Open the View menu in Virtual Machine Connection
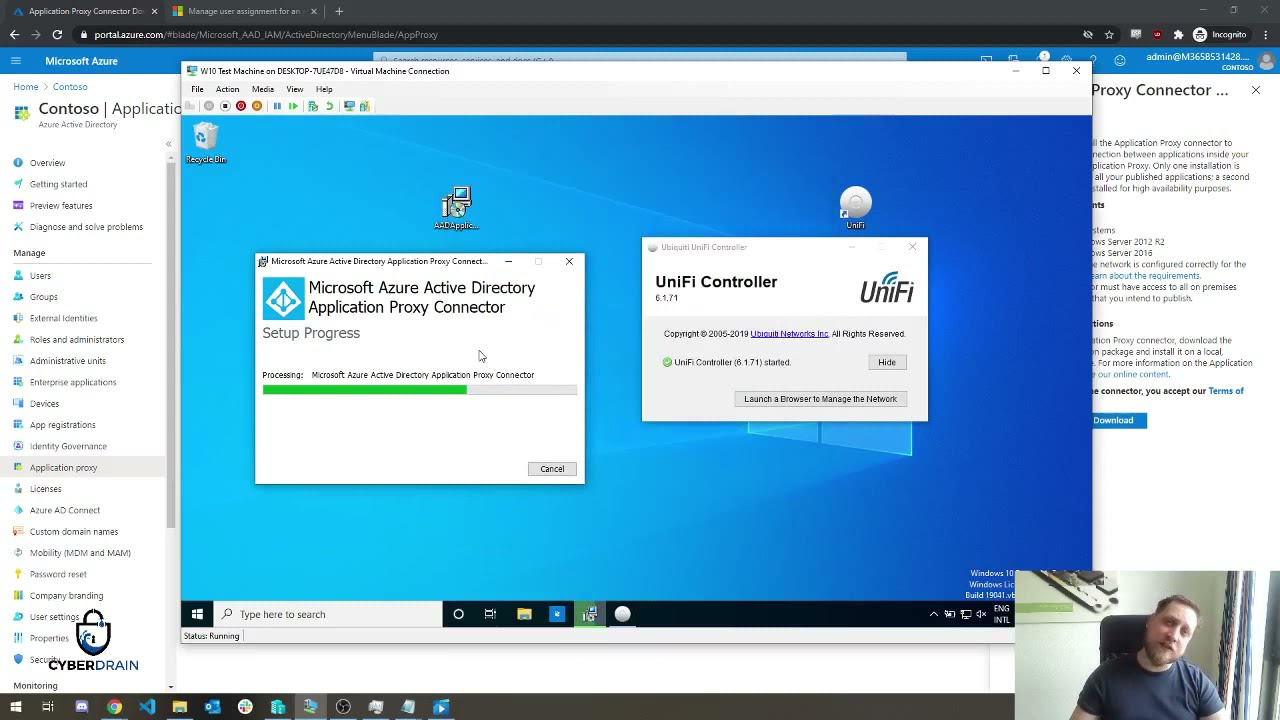This screenshot has width=1280, height=720. tap(295, 89)
